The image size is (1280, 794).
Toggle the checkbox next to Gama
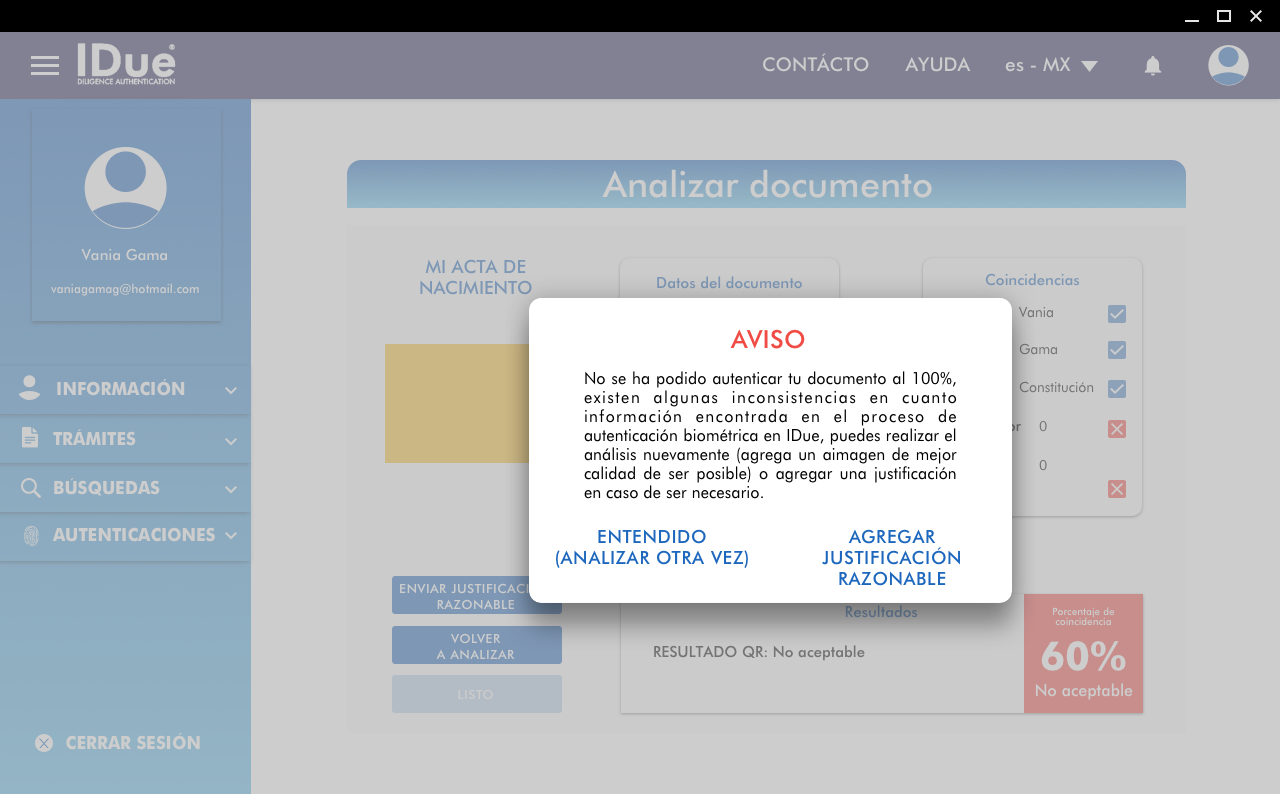point(1116,350)
